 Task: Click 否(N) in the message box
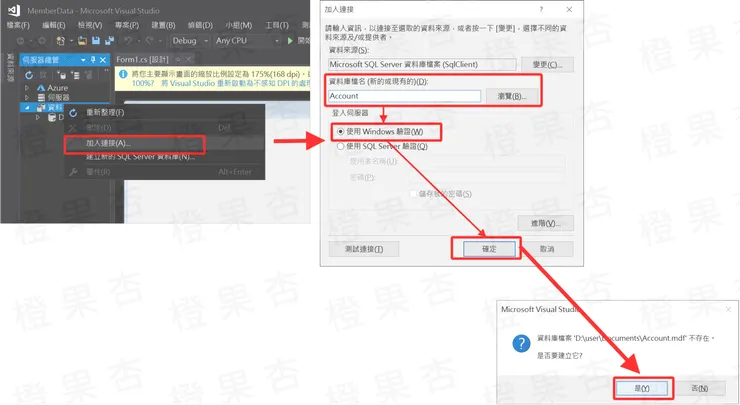tap(700, 388)
